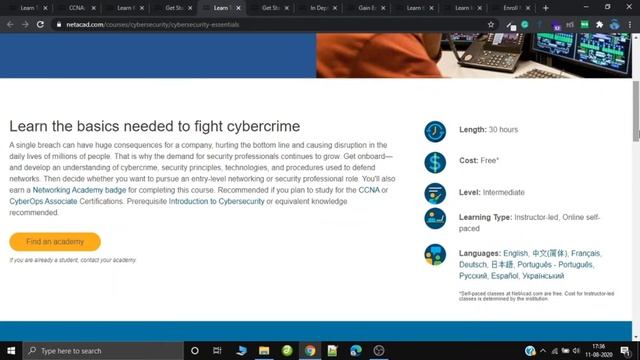This screenshot has width=640, height=360.
Task: Open OBS Studio from taskbar
Action: click(x=379, y=351)
